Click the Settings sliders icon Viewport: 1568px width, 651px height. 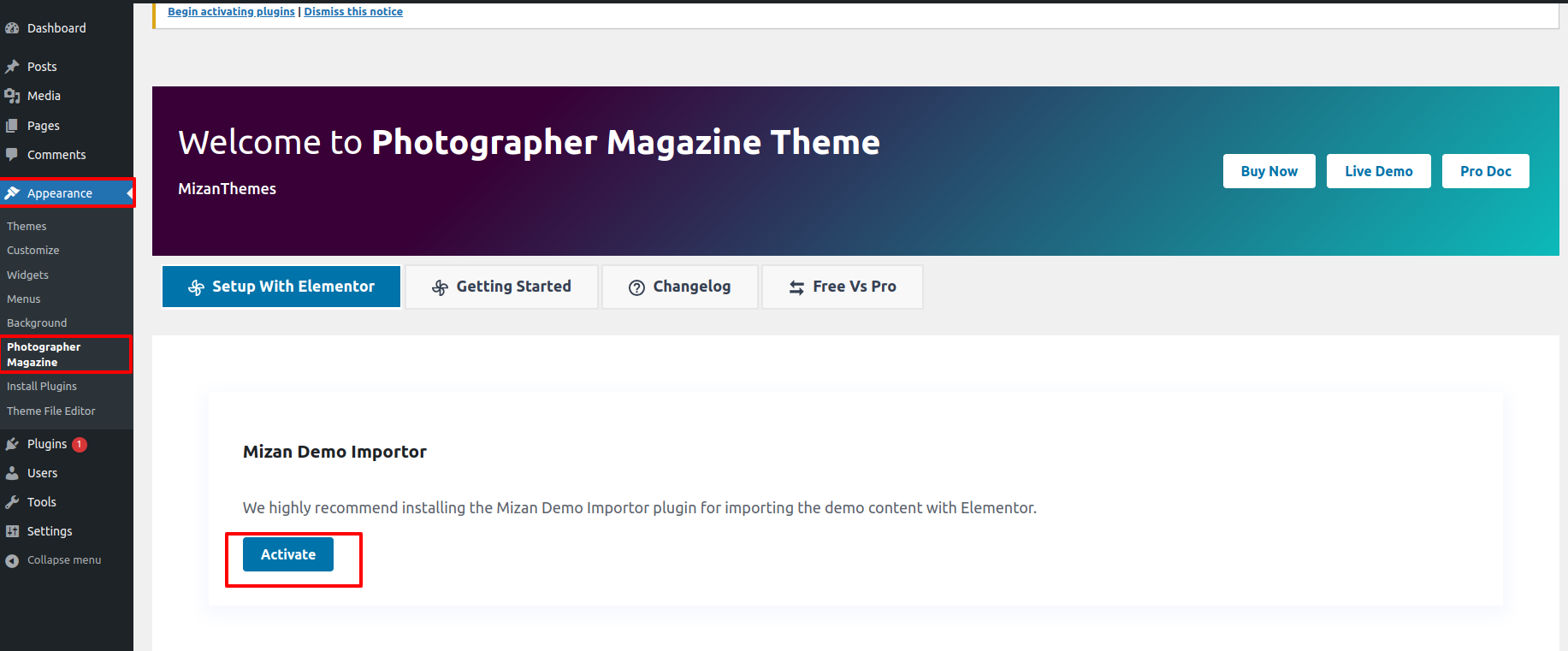tap(12, 531)
